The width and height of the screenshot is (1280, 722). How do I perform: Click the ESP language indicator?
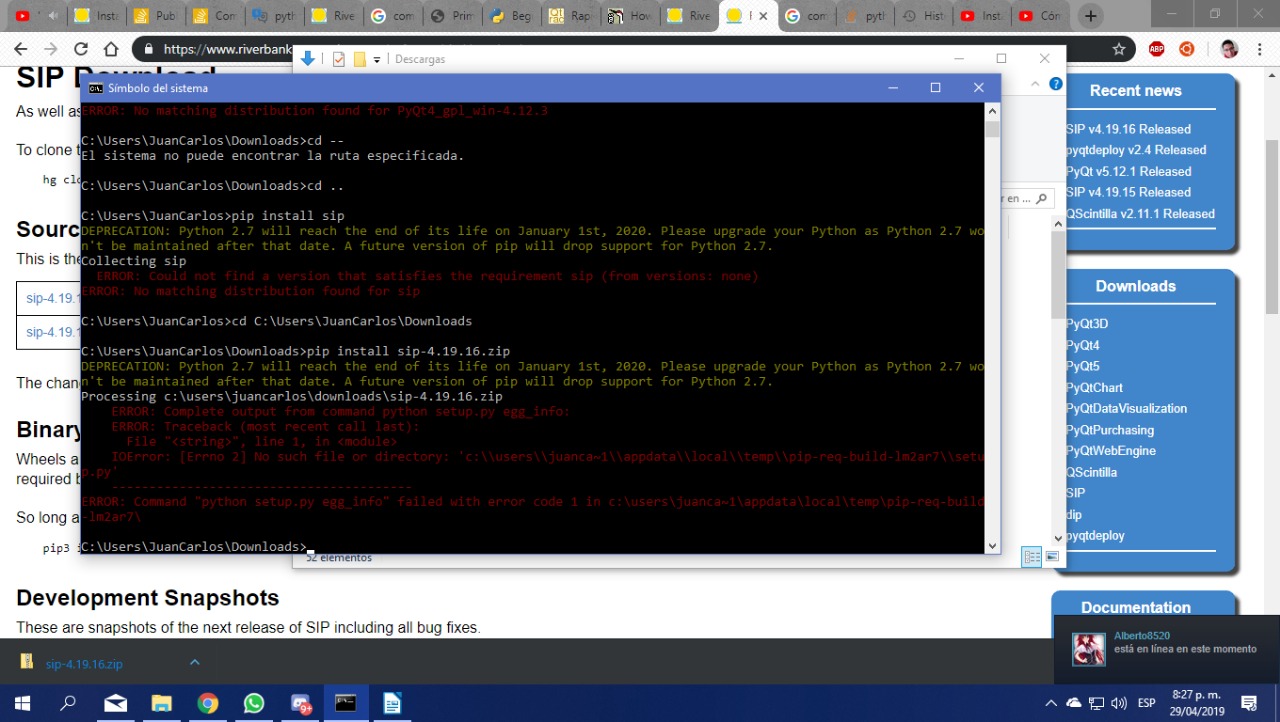click(1147, 703)
